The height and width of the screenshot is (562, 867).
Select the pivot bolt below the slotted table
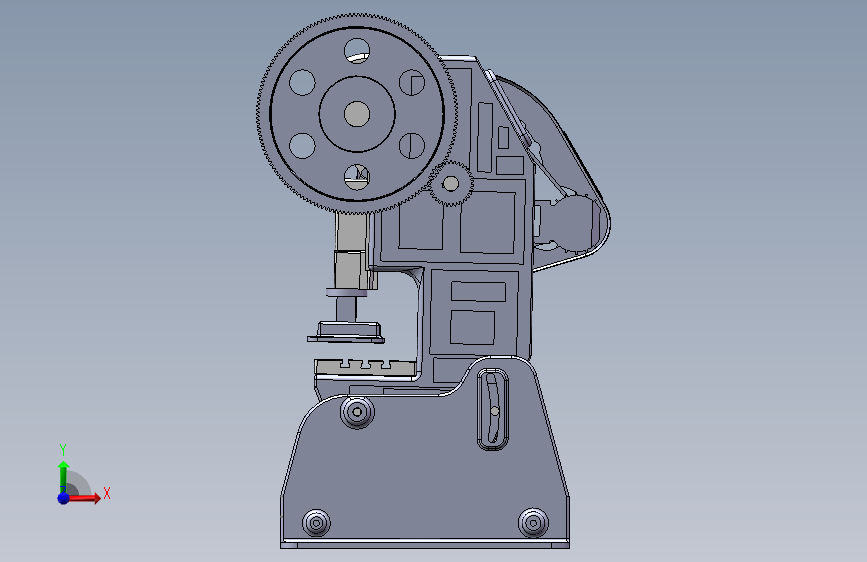pos(357,412)
